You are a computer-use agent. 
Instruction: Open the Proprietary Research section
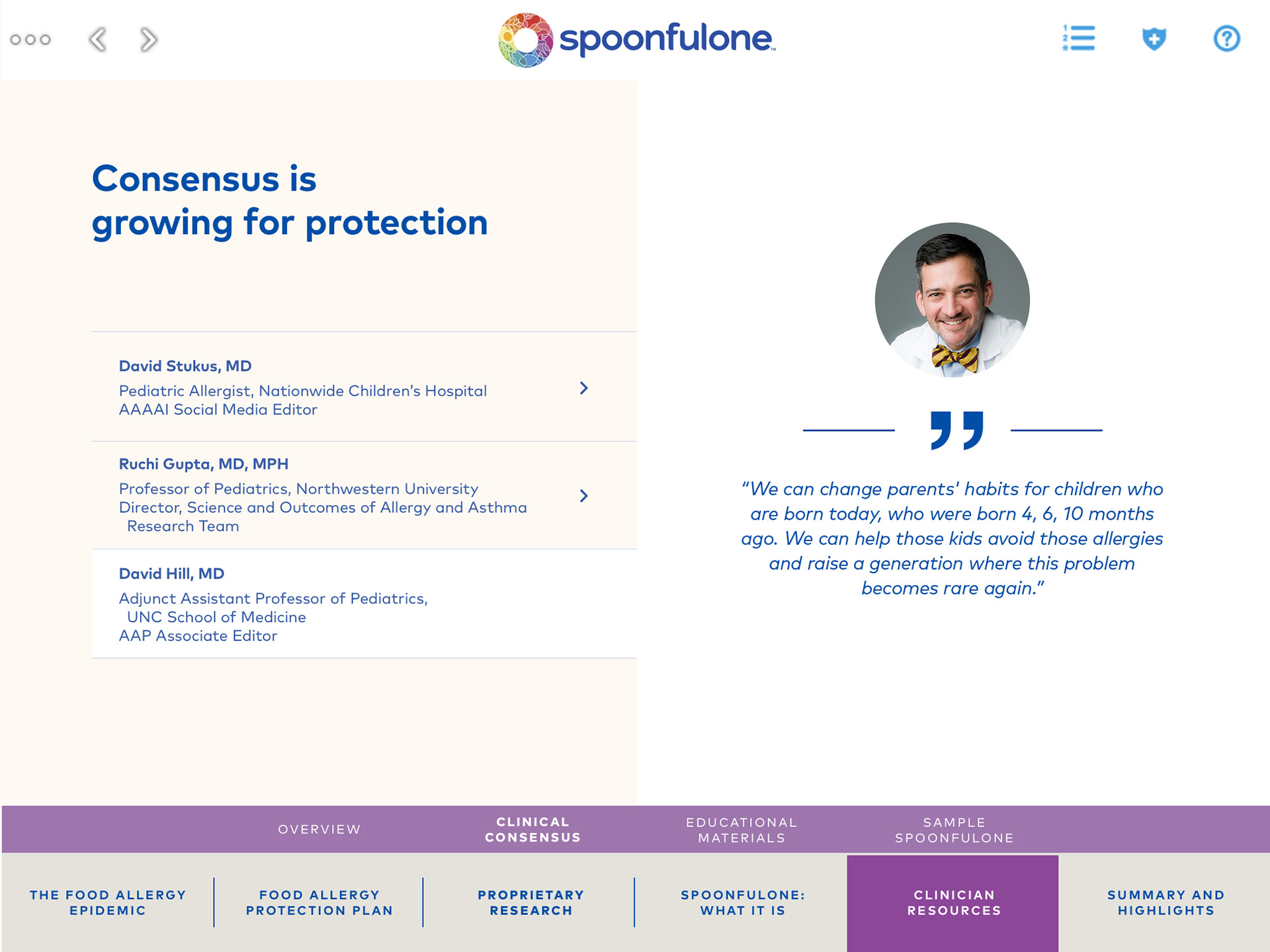530,902
